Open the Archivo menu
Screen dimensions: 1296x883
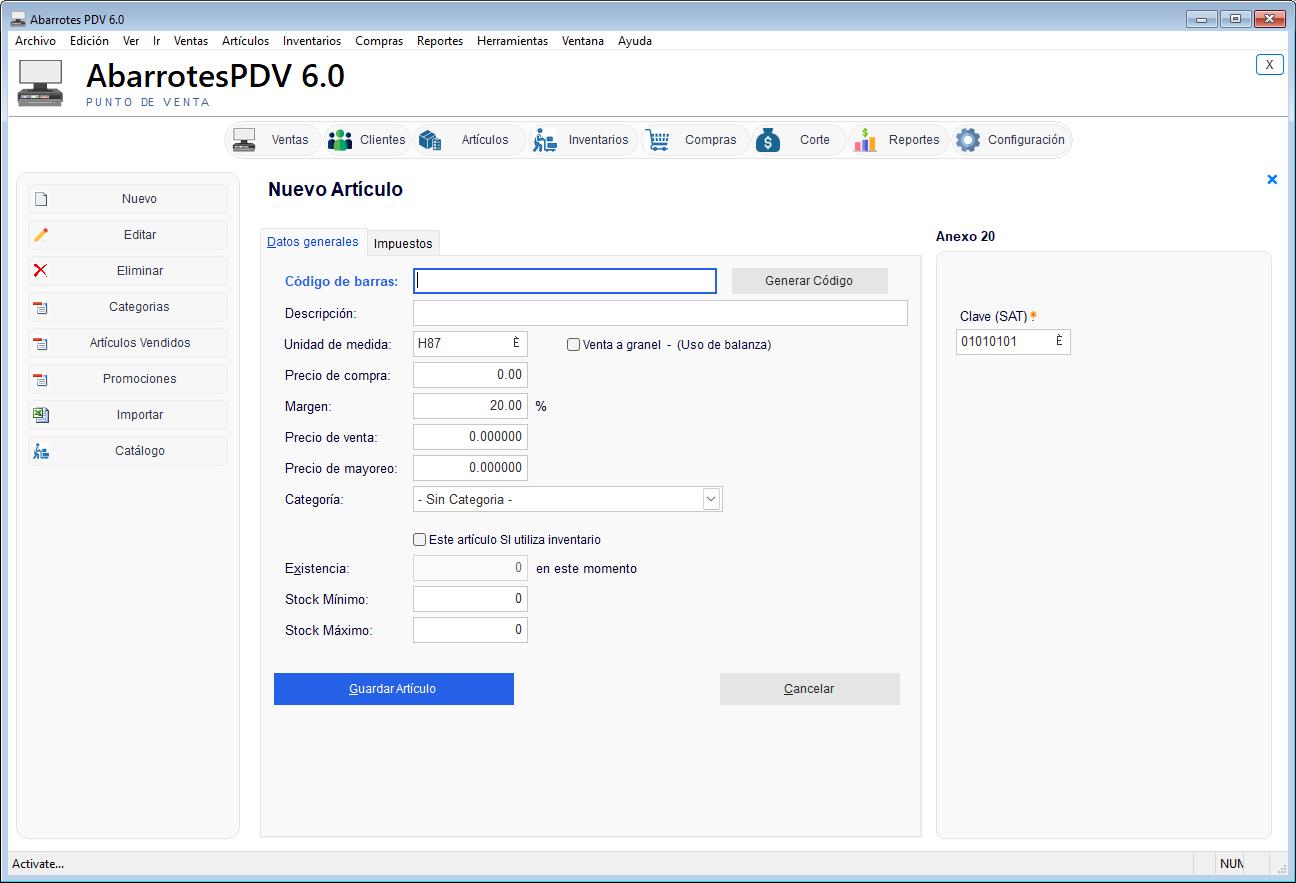coord(36,41)
